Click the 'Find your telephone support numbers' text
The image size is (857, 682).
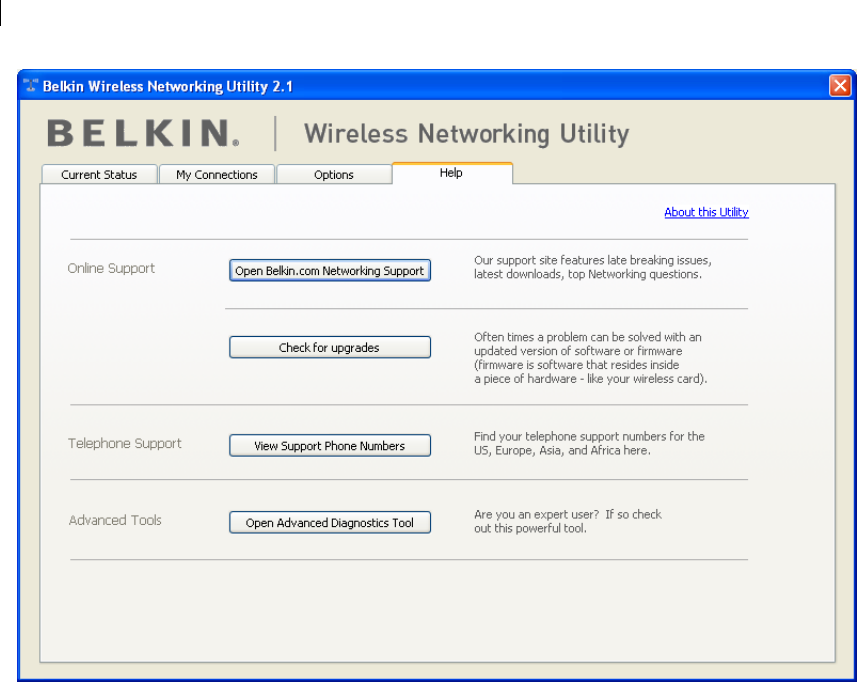pos(589,443)
